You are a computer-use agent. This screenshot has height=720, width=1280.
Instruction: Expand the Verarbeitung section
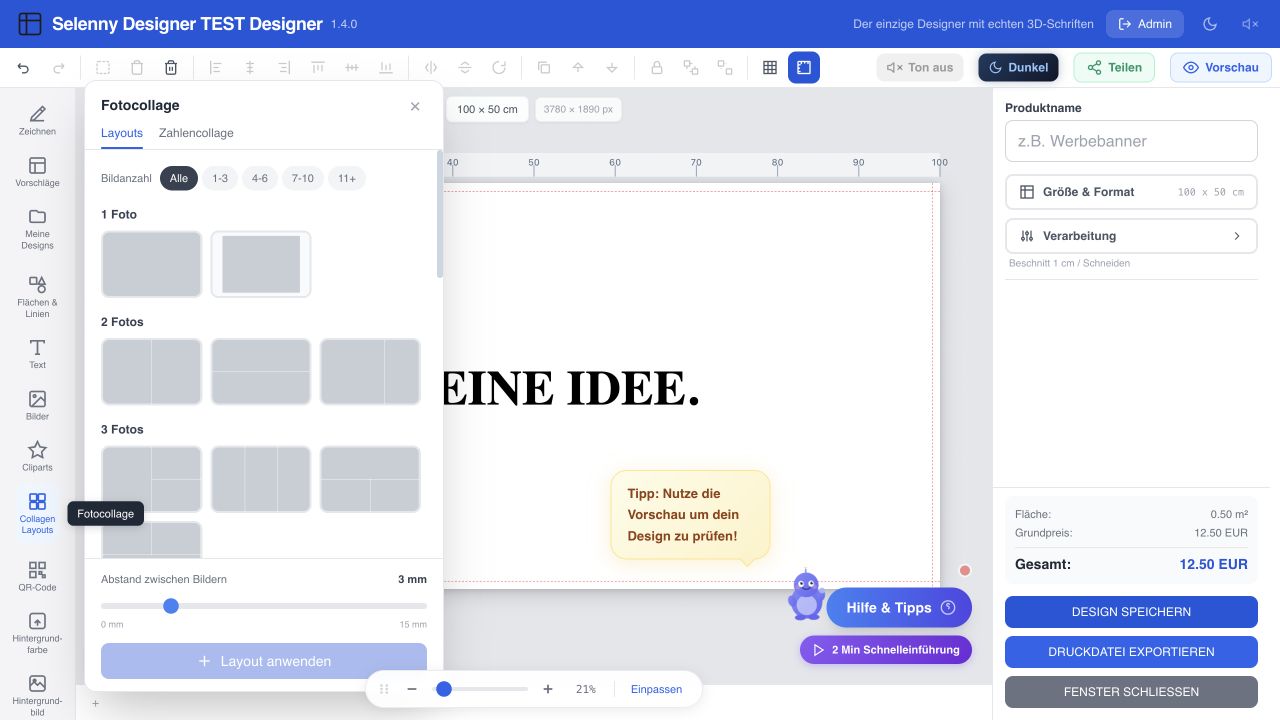pos(1131,236)
